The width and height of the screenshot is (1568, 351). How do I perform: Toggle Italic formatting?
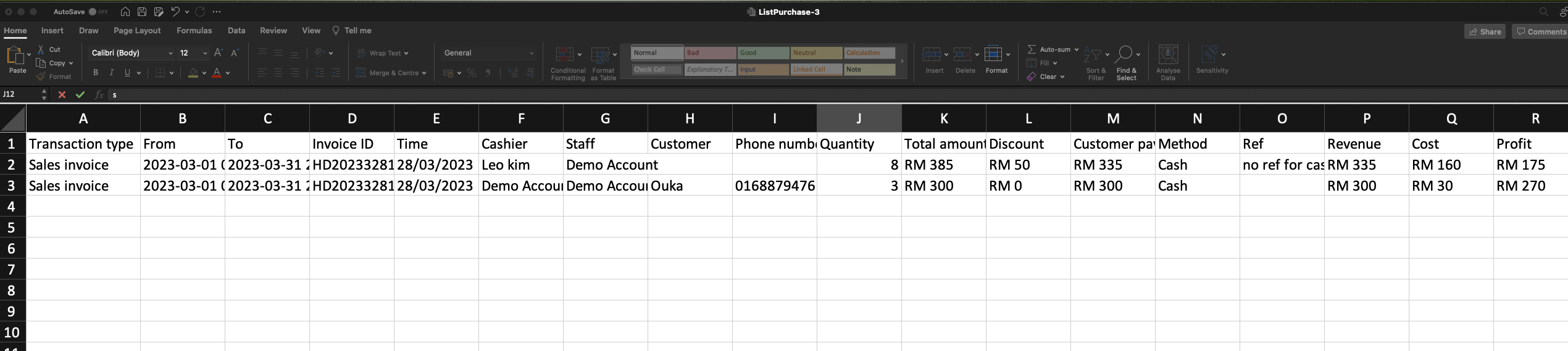coord(111,73)
